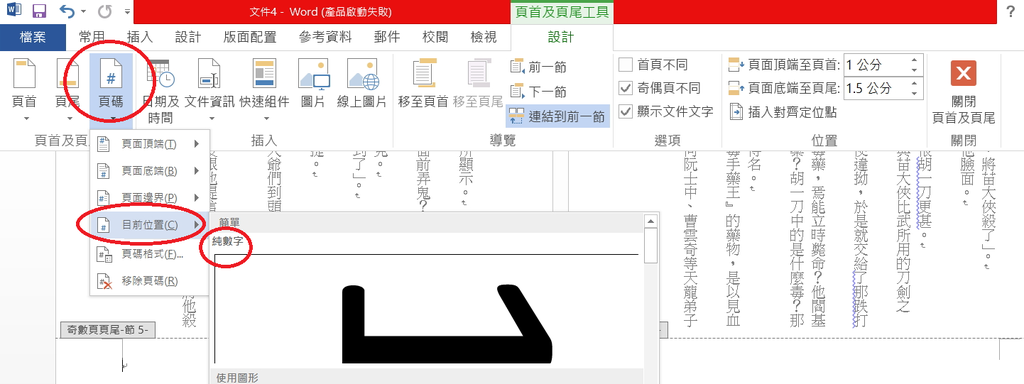Open 頁碼格式 dialog entry
This screenshot has width=1024, height=384.
[150, 253]
